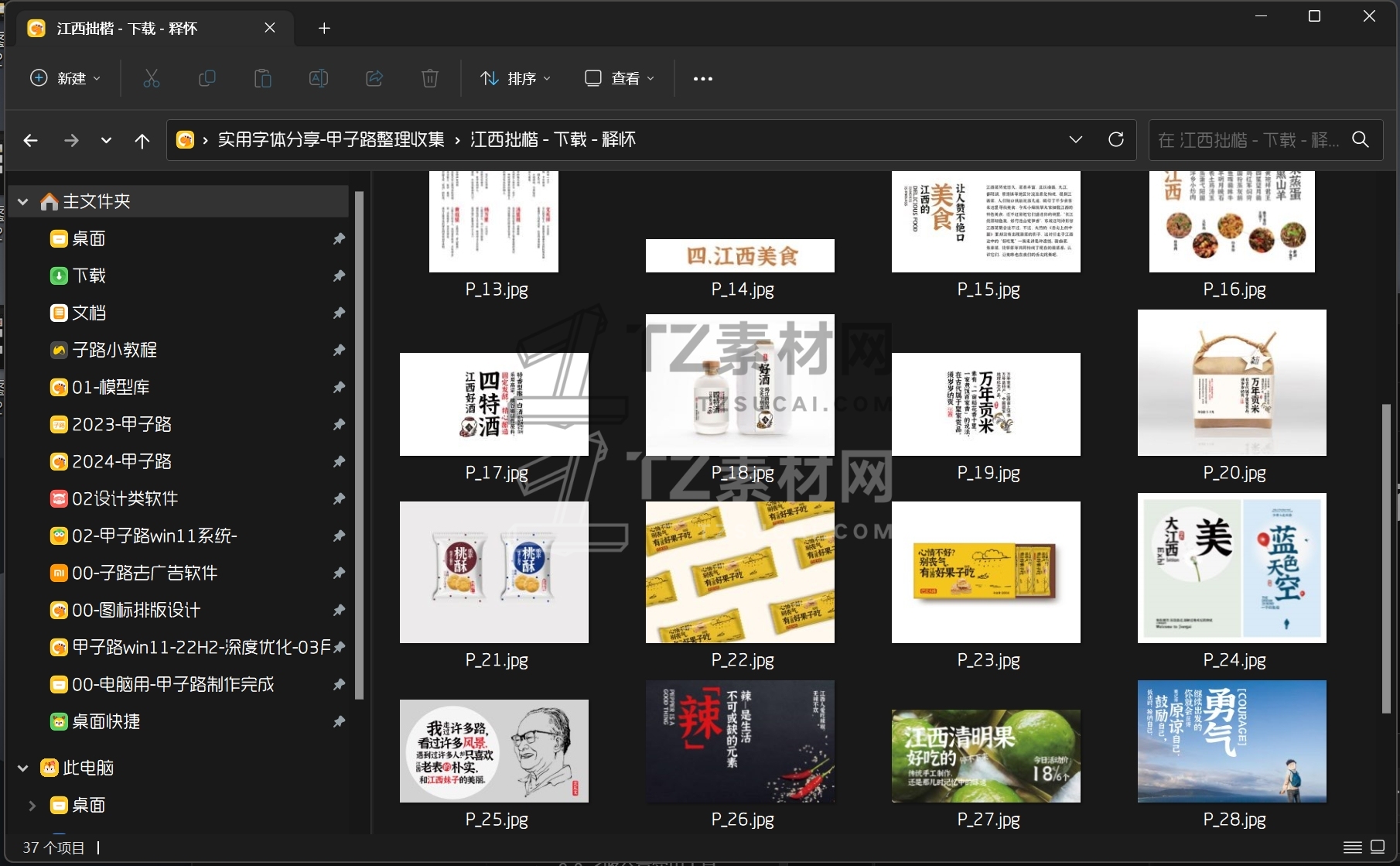Click the Paste clipboard icon
The width and height of the screenshot is (1400, 866).
tap(263, 78)
